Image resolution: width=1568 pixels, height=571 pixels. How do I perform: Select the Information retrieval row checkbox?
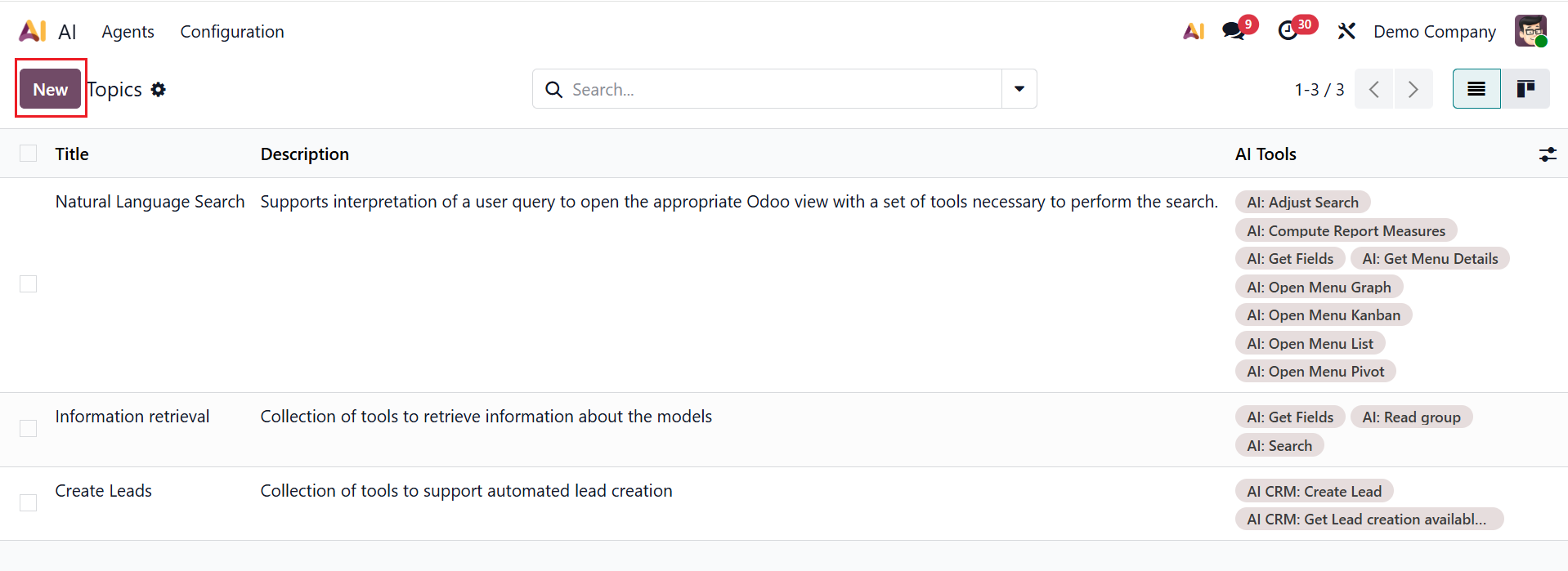29,429
